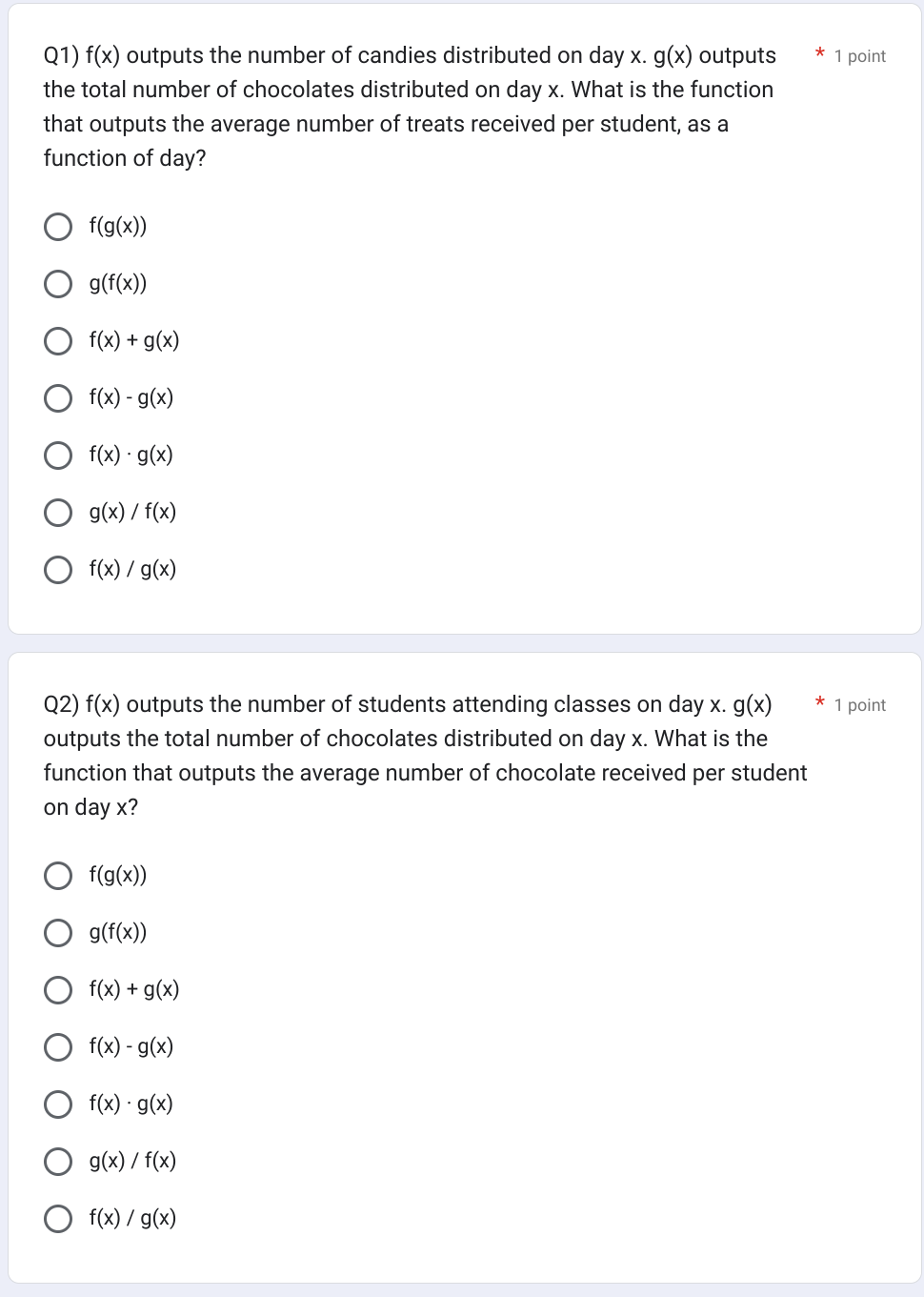Click the red asterisk beside Q2

pyautogui.click(x=819, y=704)
